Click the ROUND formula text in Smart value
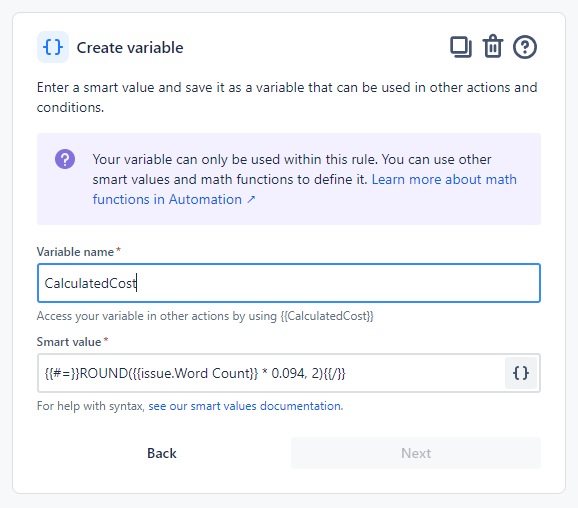Image resolution: width=578 pixels, height=508 pixels. [x=195, y=373]
